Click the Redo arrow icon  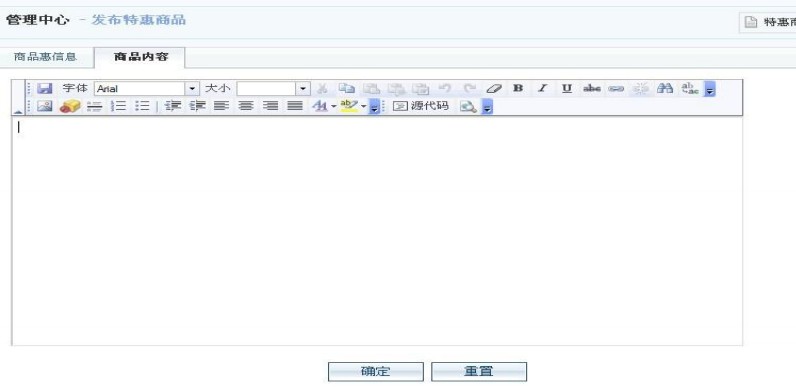(x=470, y=88)
